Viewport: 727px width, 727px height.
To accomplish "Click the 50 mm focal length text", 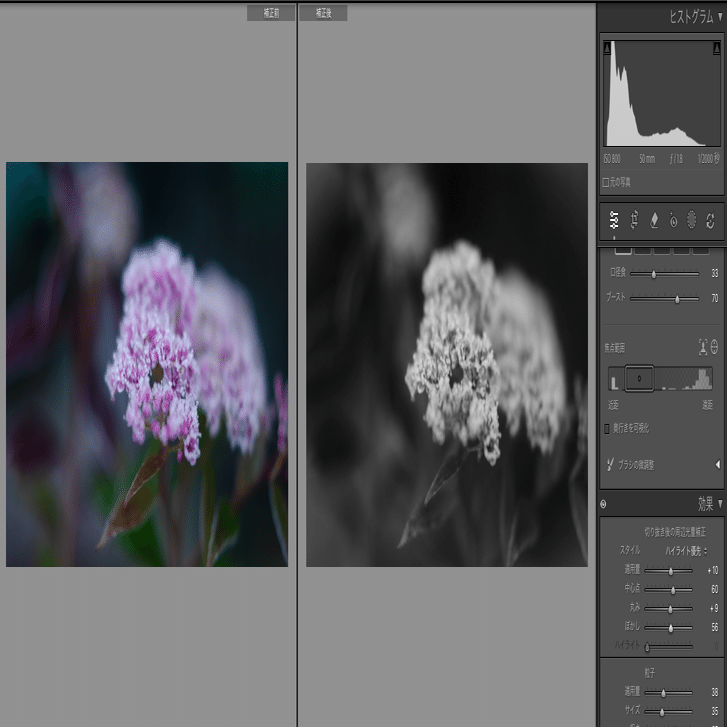I will click(647, 159).
